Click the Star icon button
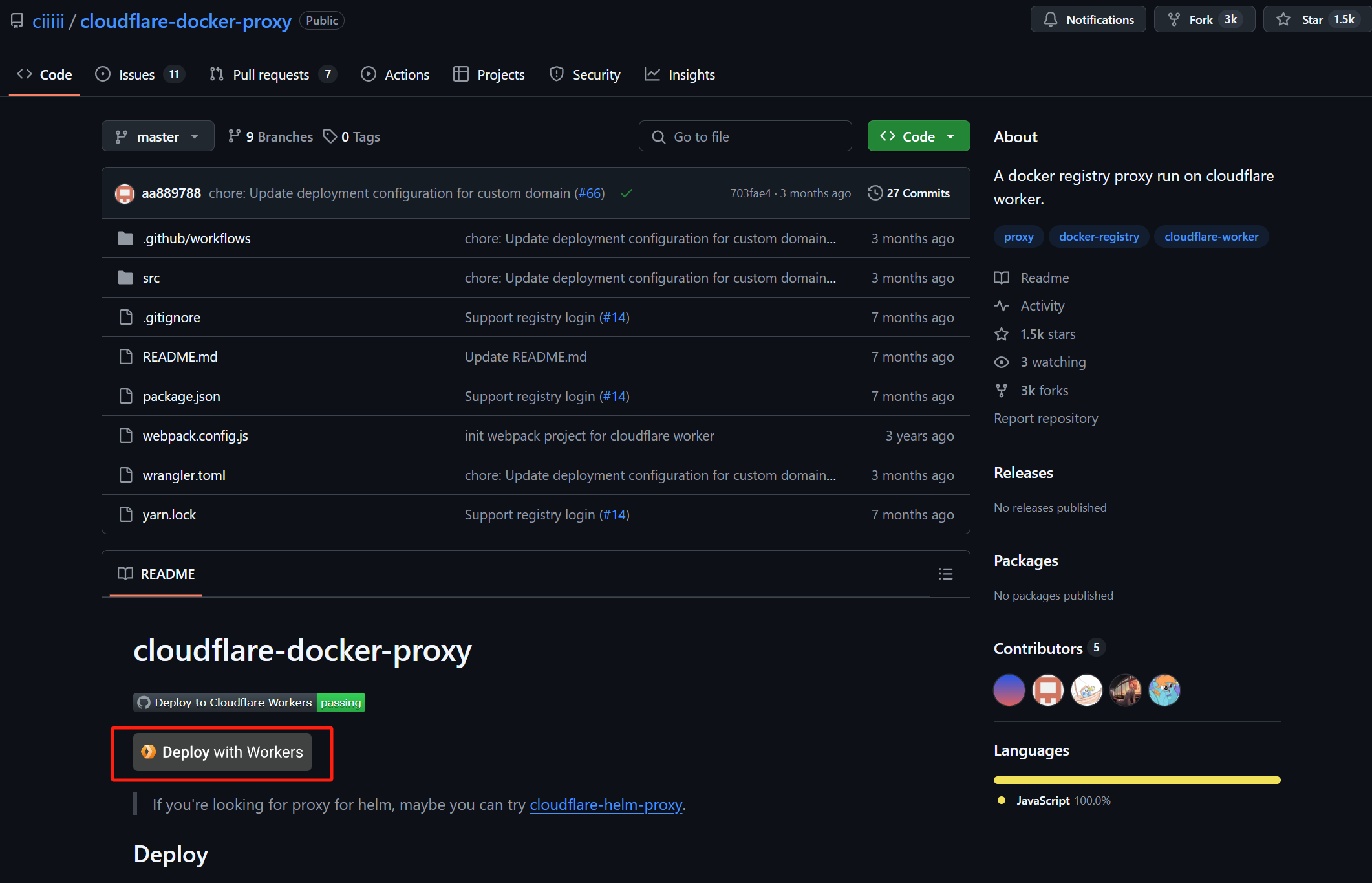 coord(1284,19)
